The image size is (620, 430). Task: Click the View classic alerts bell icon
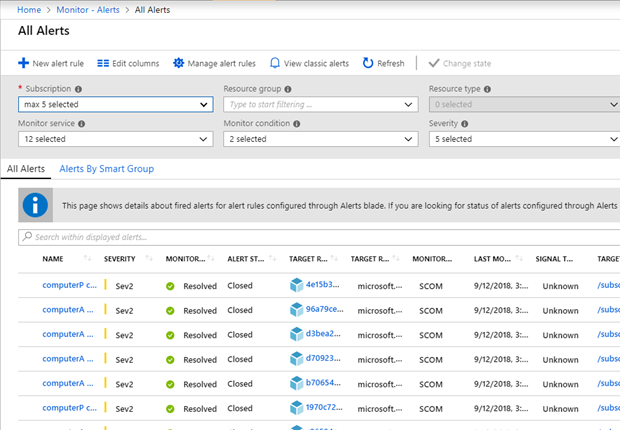pyautogui.click(x=275, y=63)
